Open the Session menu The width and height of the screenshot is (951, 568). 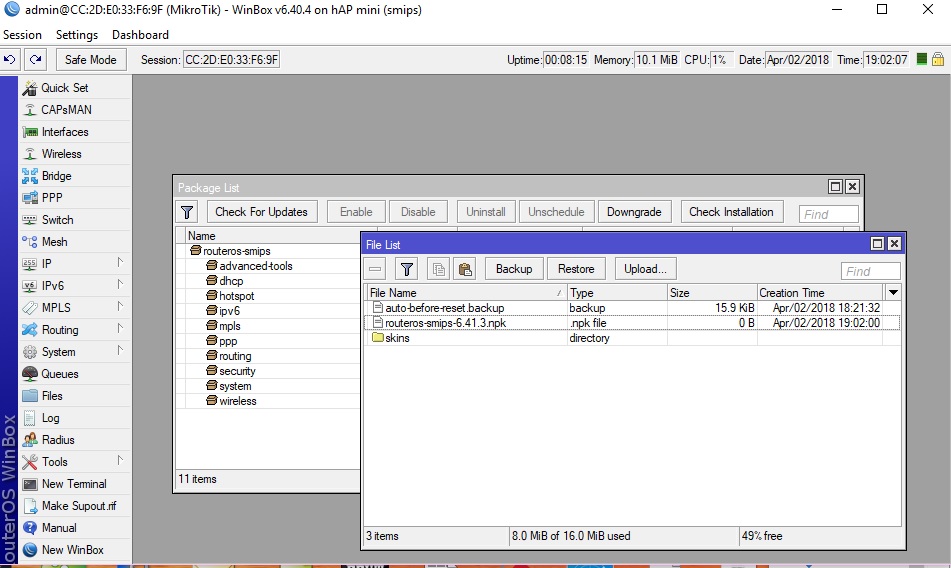pyautogui.click(x=22, y=35)
